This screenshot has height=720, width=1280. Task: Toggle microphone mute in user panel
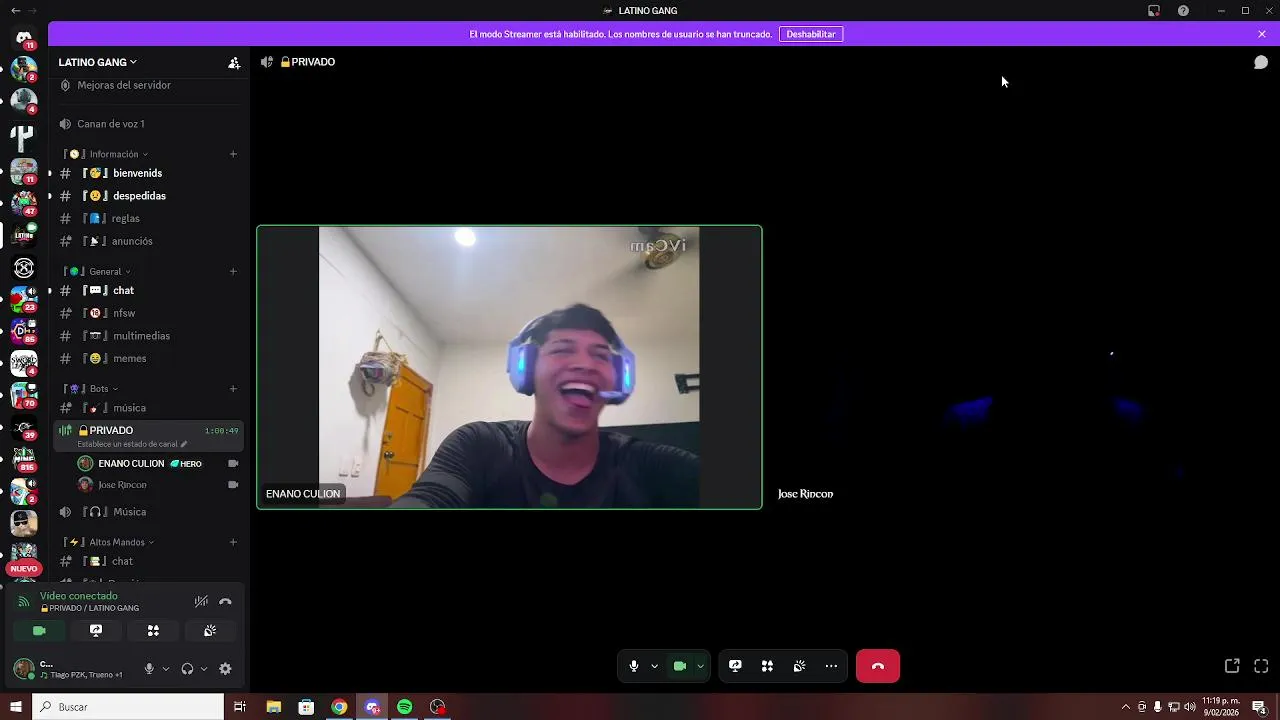[149, 669]
